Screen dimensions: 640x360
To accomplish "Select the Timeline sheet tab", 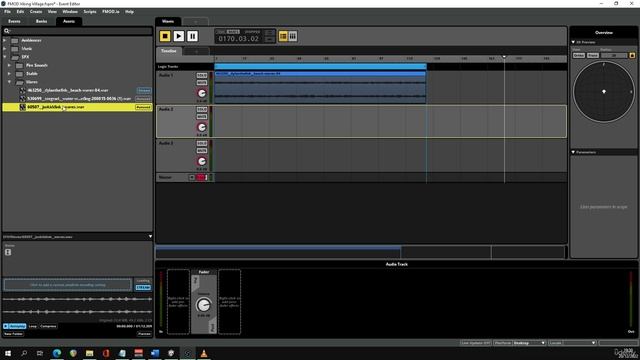I will pos(169,51).
